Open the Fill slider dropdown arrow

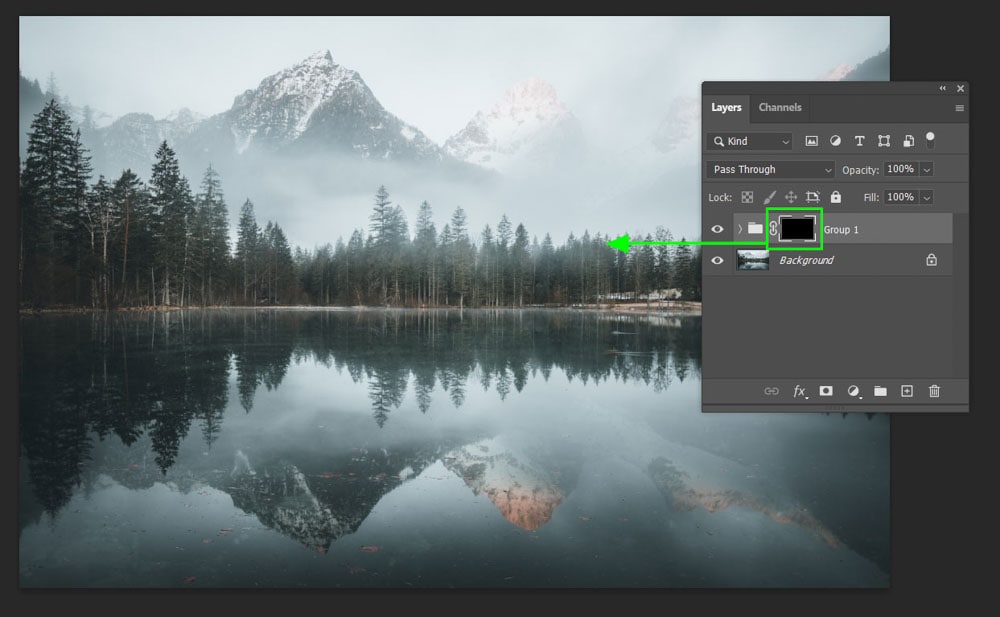(x=927, y=198)
